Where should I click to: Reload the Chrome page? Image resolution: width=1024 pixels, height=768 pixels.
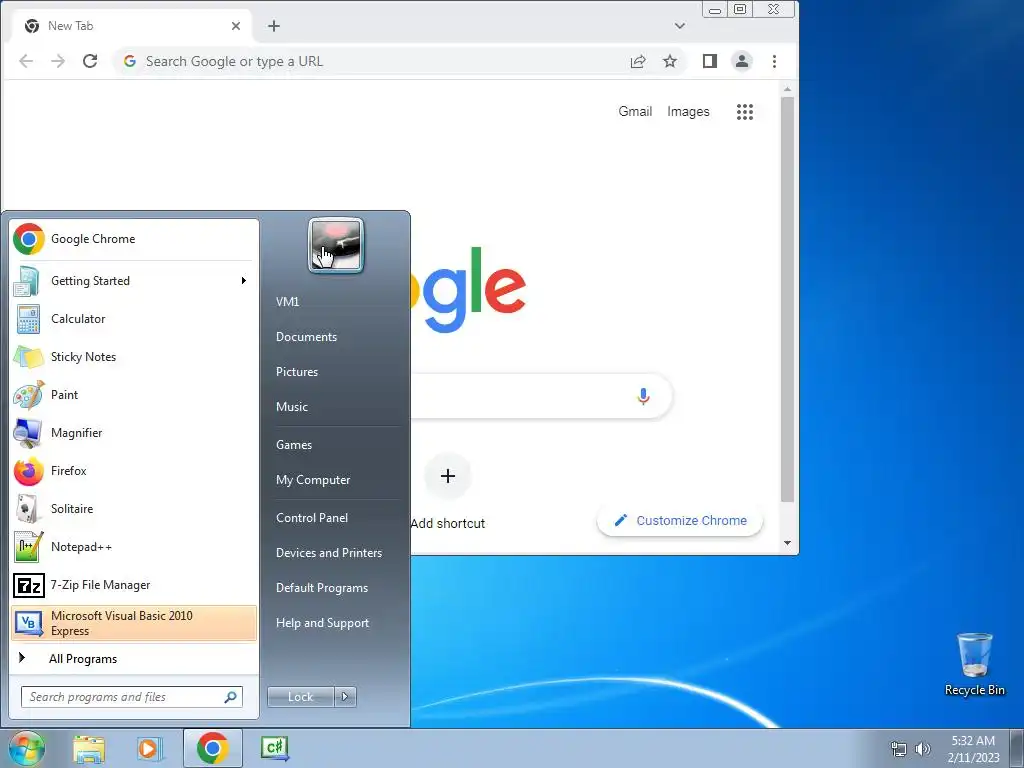(90, 61)
